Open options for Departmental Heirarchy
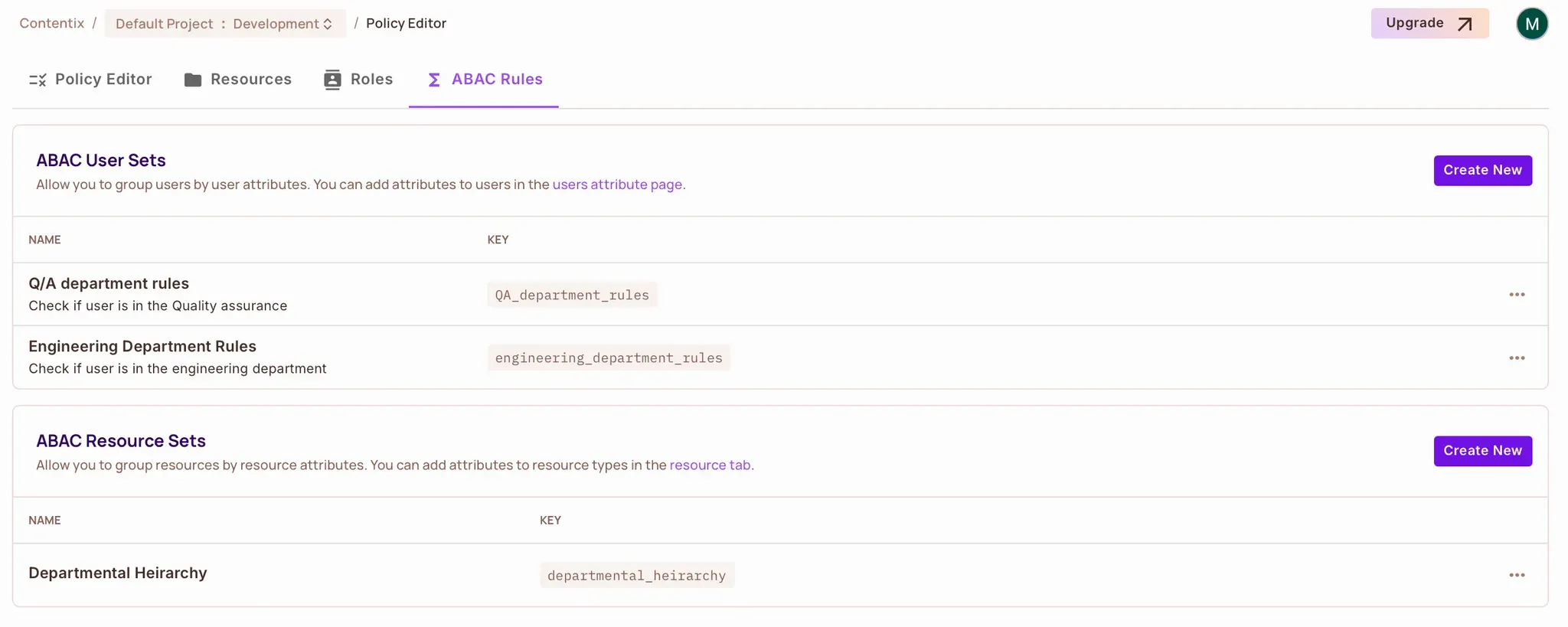The width and height of the screenshot is (1568, 627). pos(1517,575)
